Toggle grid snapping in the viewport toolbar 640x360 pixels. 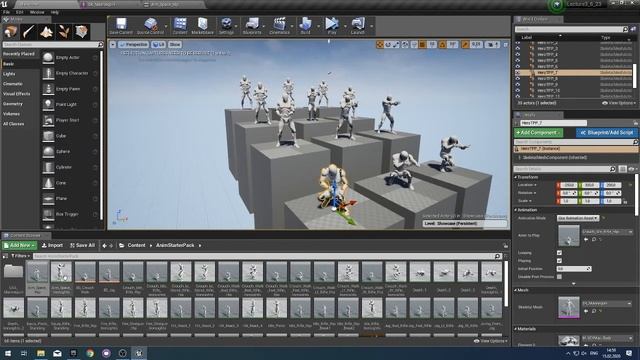tap(422, 44)
